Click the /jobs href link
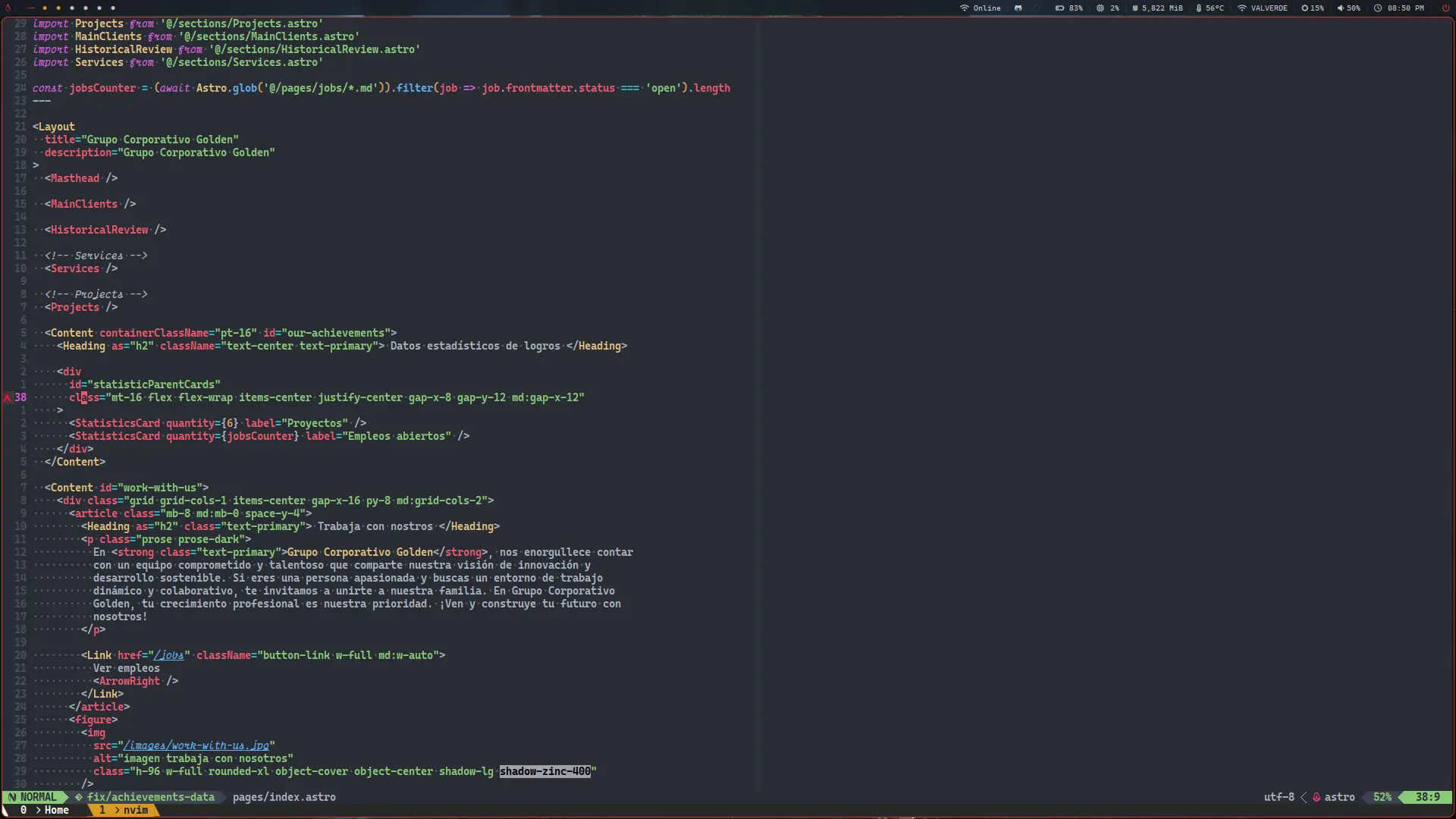The image size is (1456, 819). [169, 655]
